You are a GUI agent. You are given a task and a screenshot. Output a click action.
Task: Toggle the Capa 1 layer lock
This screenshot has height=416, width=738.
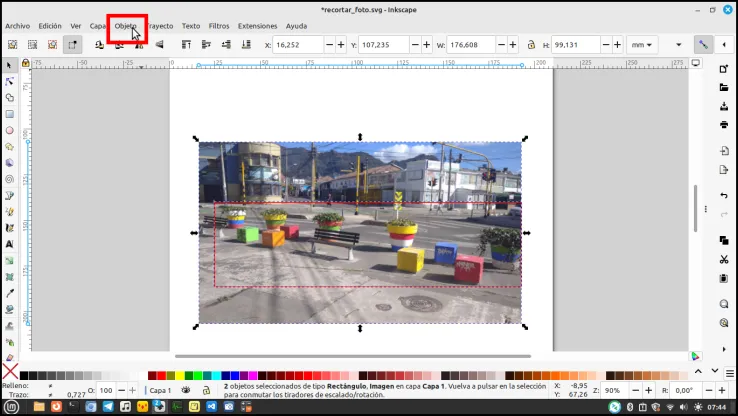[206, 390]
